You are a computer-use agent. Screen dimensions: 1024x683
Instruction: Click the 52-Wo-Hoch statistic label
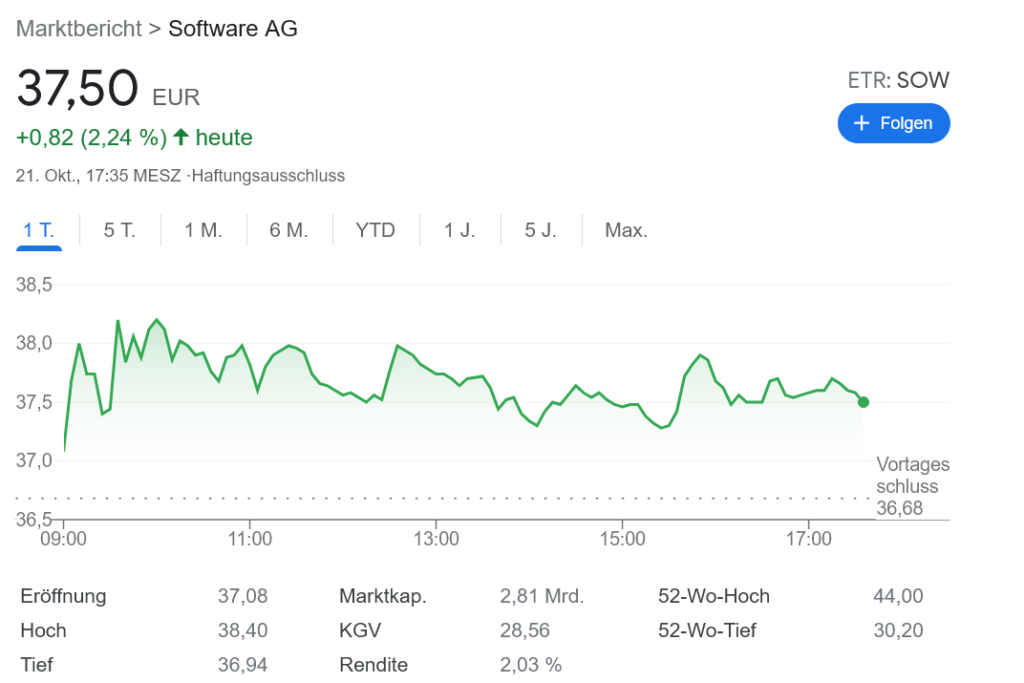(714, 597)
